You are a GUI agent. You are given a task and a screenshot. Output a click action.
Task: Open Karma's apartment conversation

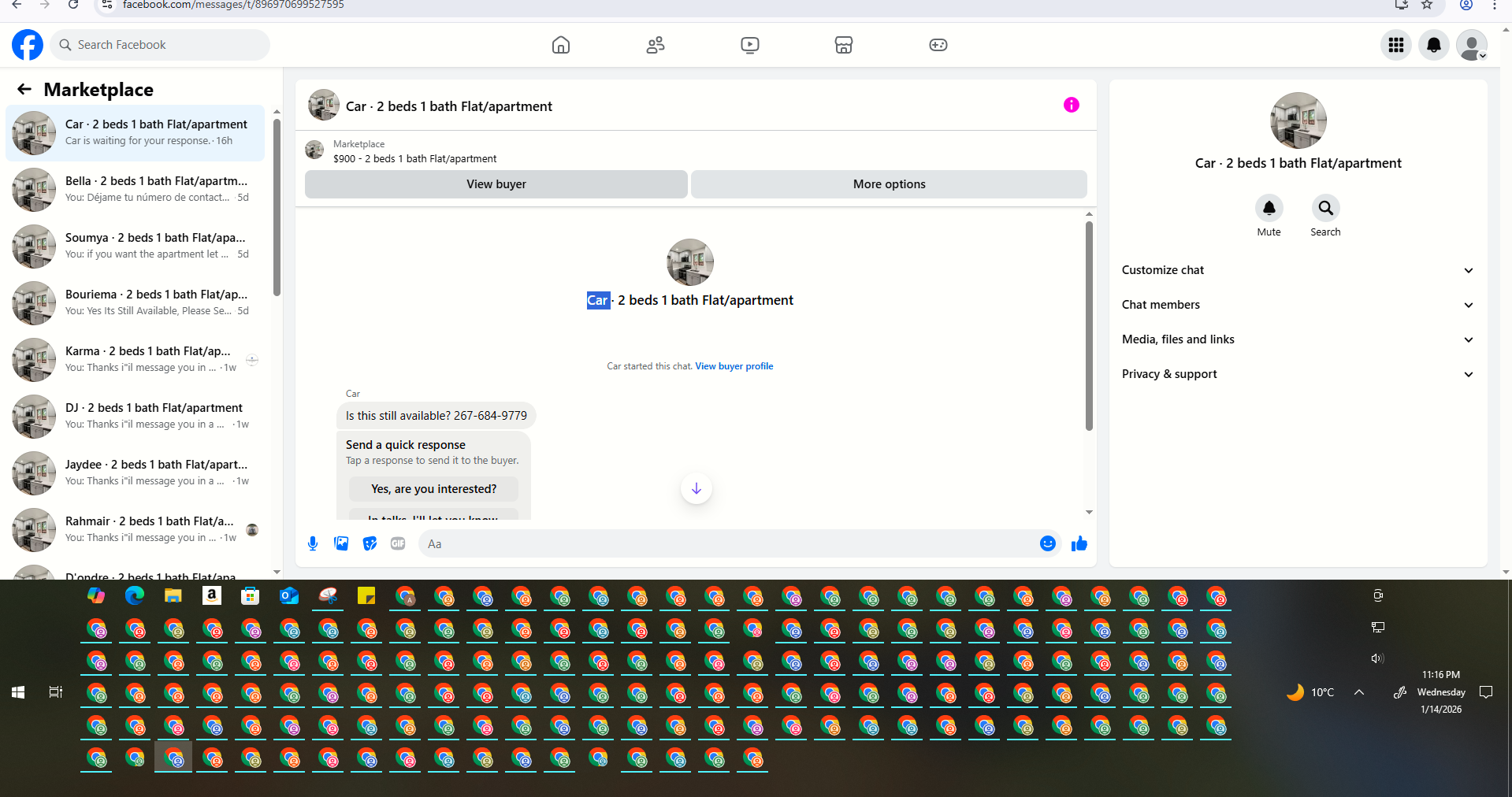[136, 360]
